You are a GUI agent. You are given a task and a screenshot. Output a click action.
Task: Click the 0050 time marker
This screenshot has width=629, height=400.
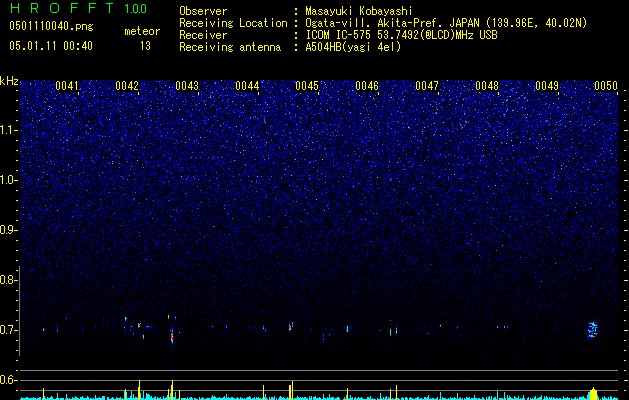[x=606, y=86]
